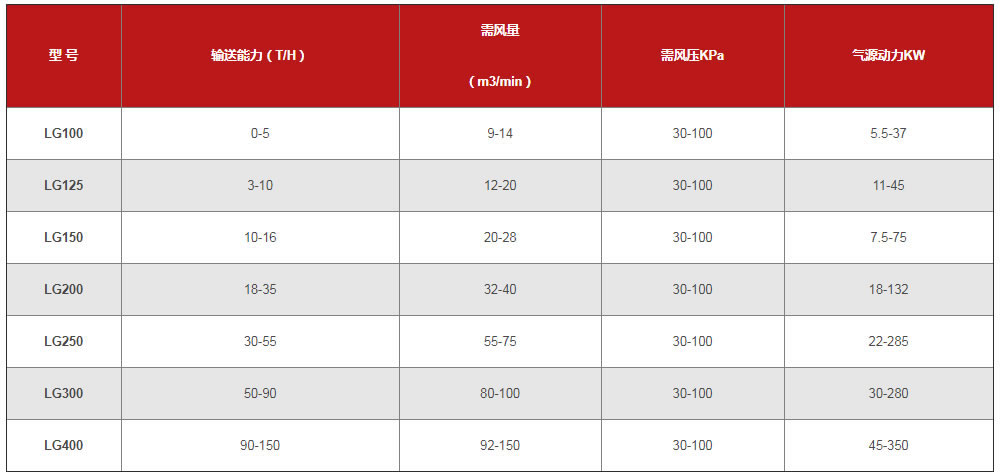The image size is (1000, 476).
Task: Select the 18-35 capacity cell
Action: click(x=260, y=289)
